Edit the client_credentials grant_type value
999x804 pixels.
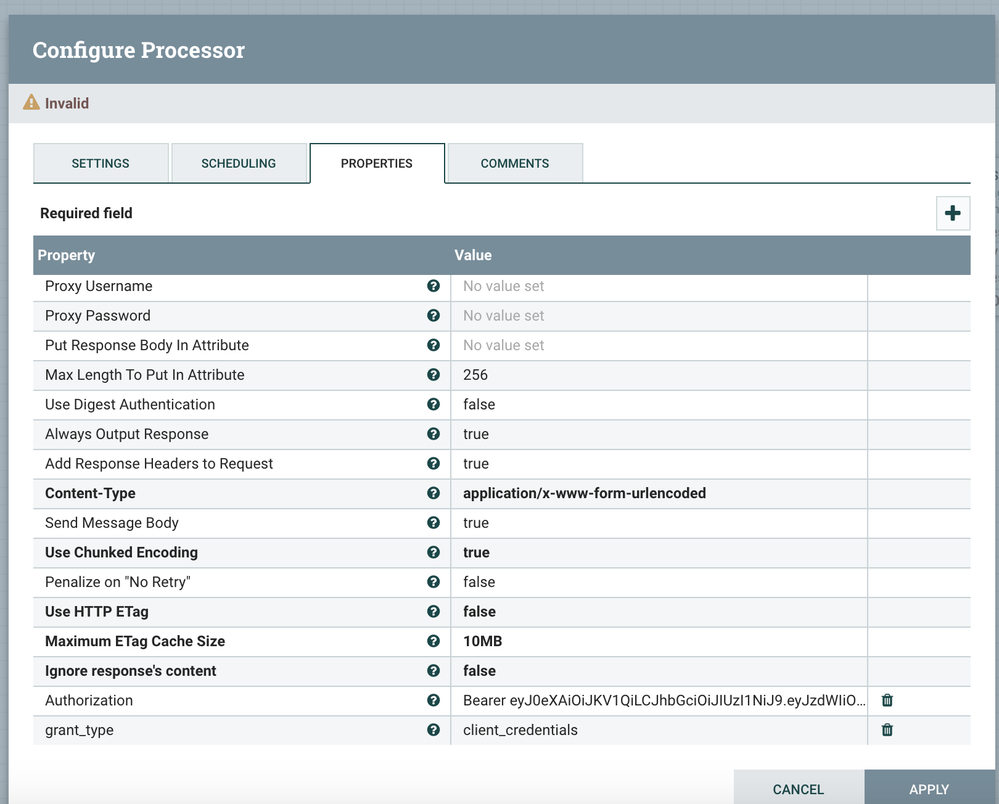(x=659, y=731)
